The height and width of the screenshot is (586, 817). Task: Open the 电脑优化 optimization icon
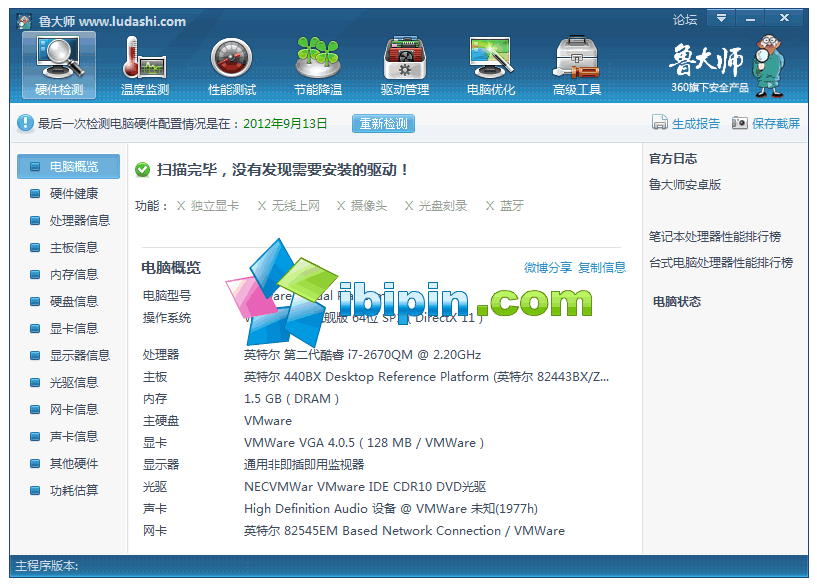491,65
